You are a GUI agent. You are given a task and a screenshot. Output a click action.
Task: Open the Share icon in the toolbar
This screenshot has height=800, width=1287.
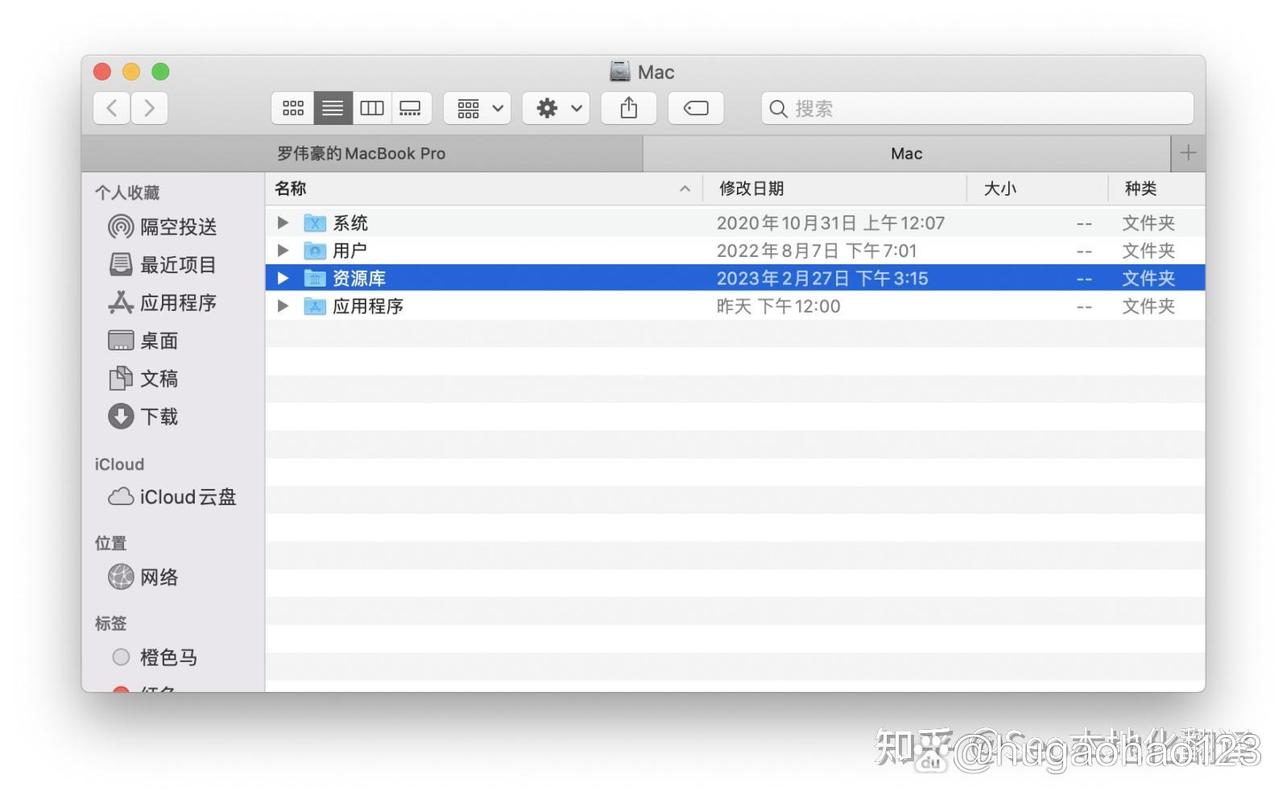click(x=628, y=108)
